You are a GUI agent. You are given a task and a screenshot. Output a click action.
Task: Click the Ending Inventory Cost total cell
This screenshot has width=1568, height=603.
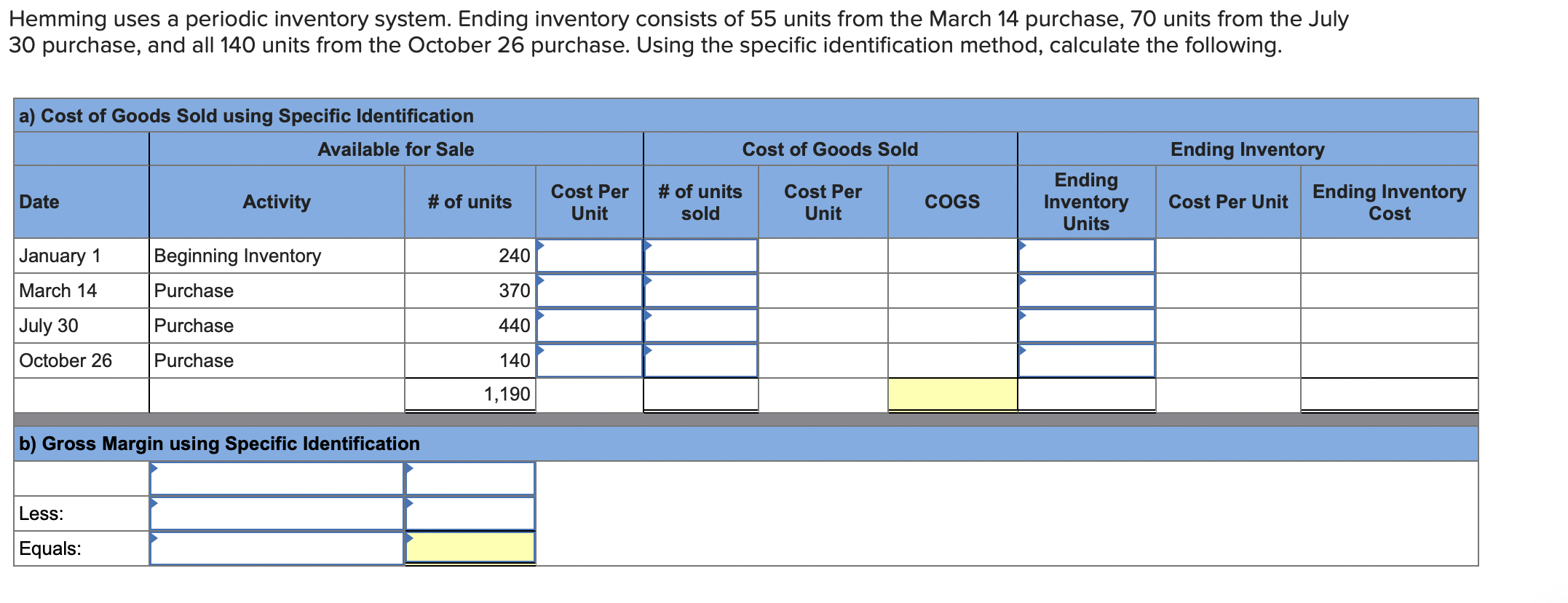(1390, 395)
